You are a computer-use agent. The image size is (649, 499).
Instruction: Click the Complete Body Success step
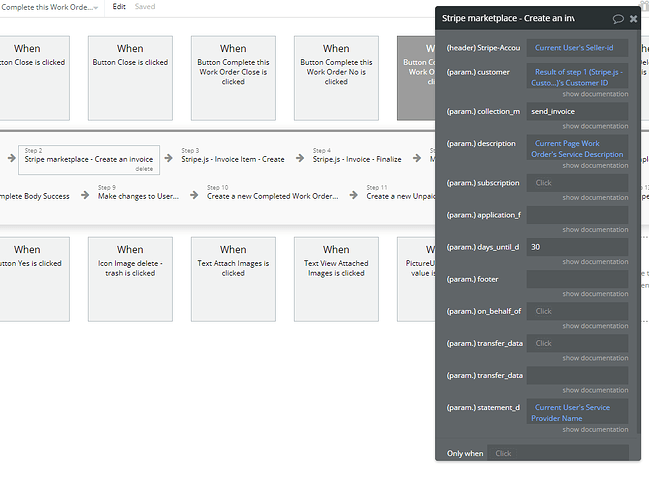(x=35, y=196)
